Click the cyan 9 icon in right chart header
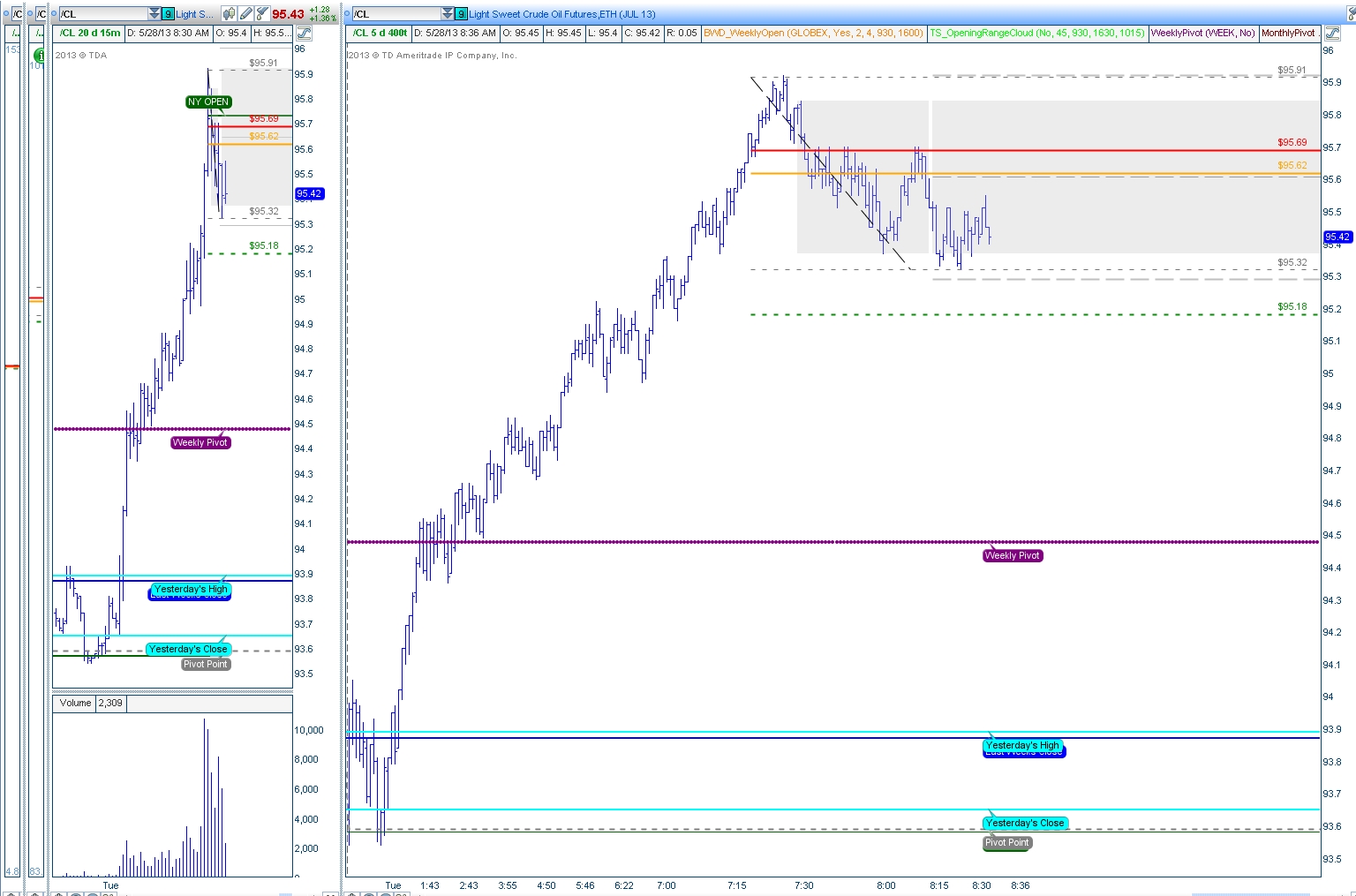Image resolution: width=1356 pixels, height=896 pixels. point(462,14)
